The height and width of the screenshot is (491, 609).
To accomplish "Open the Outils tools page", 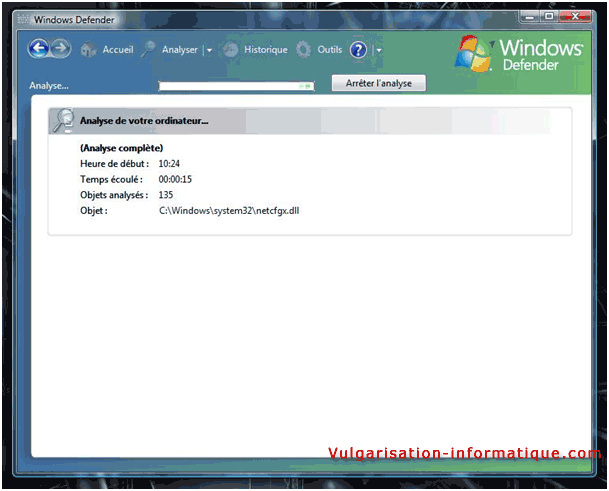I will click(x=330, y=50).
